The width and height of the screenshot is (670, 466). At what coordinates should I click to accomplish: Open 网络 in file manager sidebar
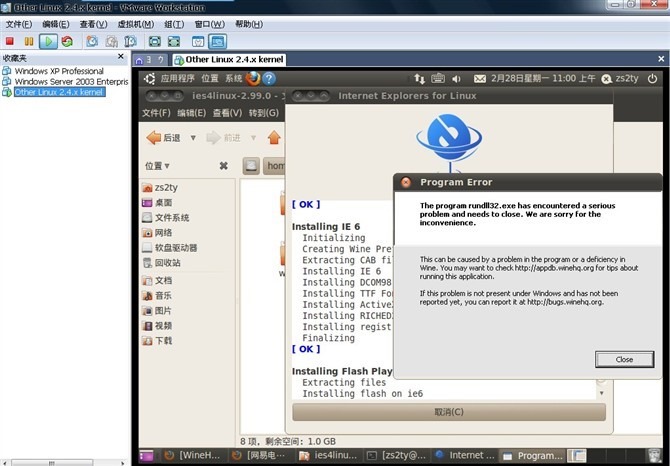[x=157, y=233]
